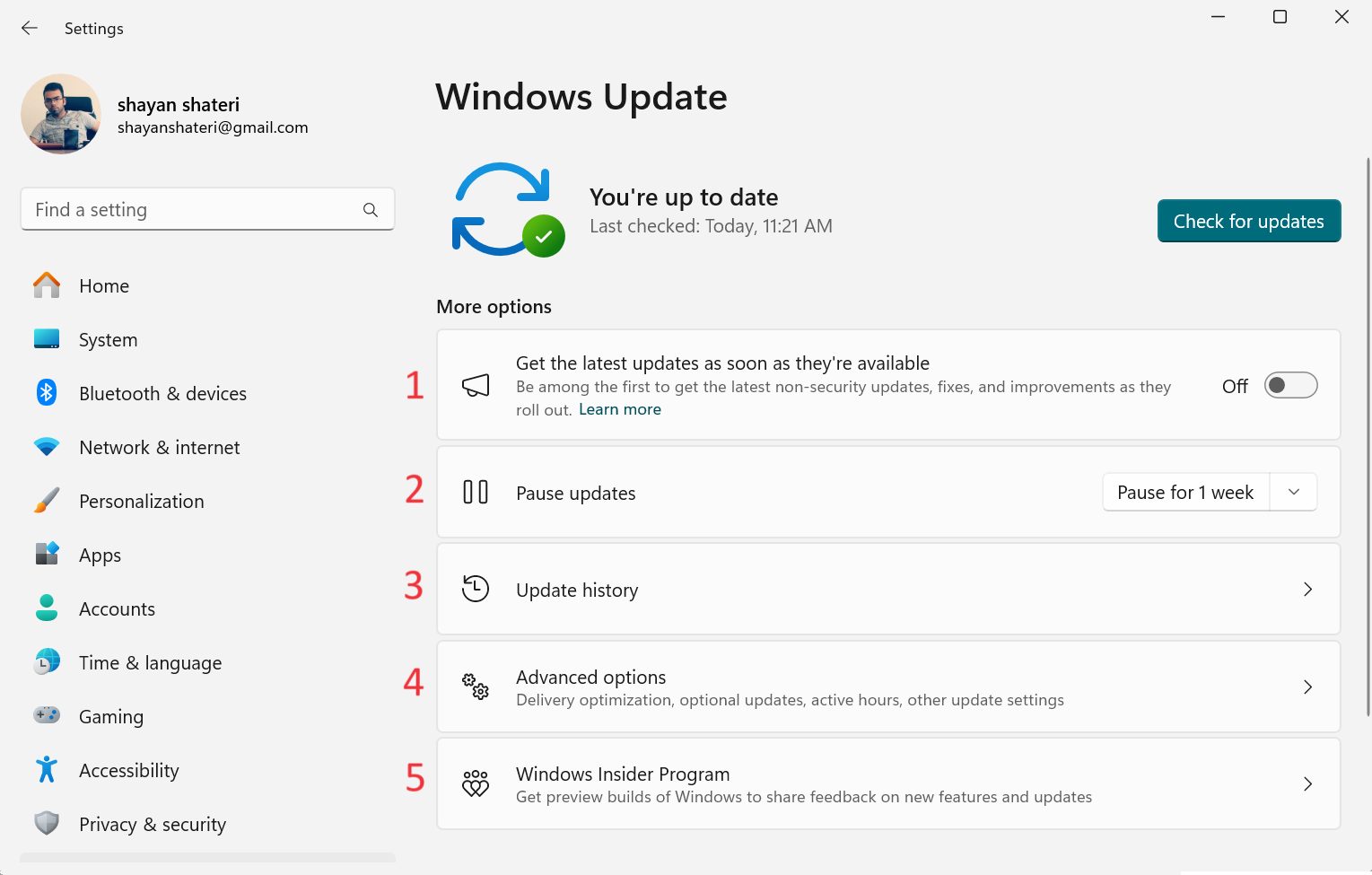Click the 'Settings' window title text
This screenshot has width=1372, height=875.
pyautogui.click(x=94, y=29)
